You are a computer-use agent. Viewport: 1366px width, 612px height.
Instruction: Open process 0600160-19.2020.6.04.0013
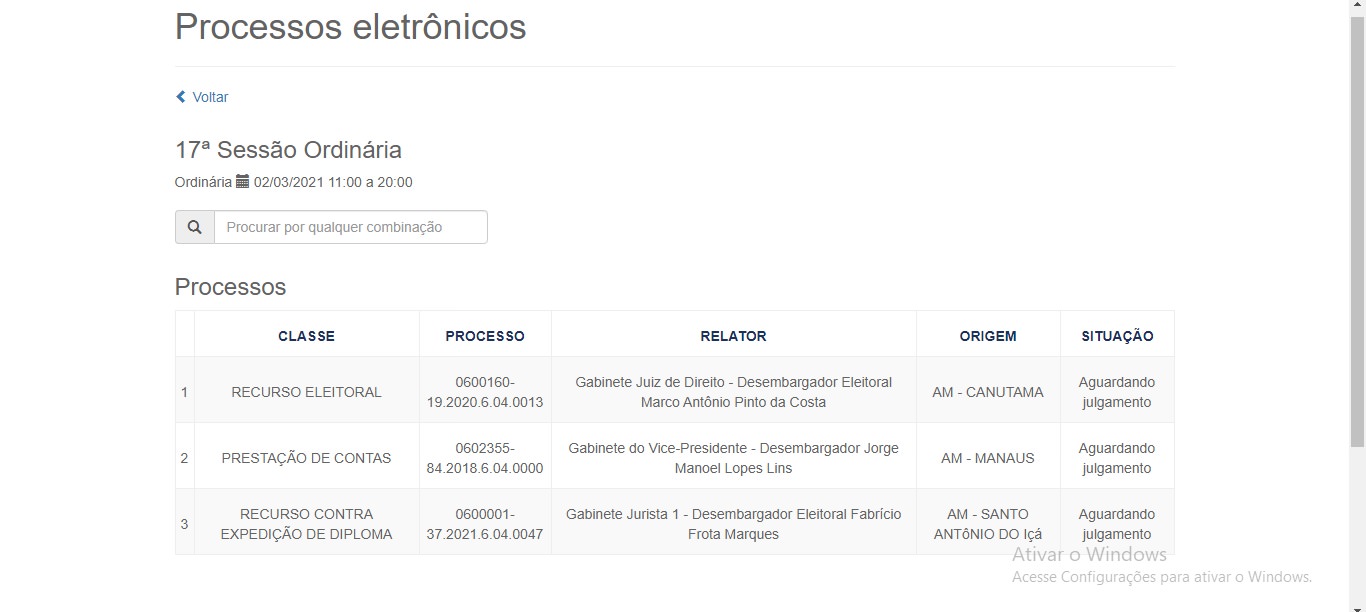coord(485,392)
